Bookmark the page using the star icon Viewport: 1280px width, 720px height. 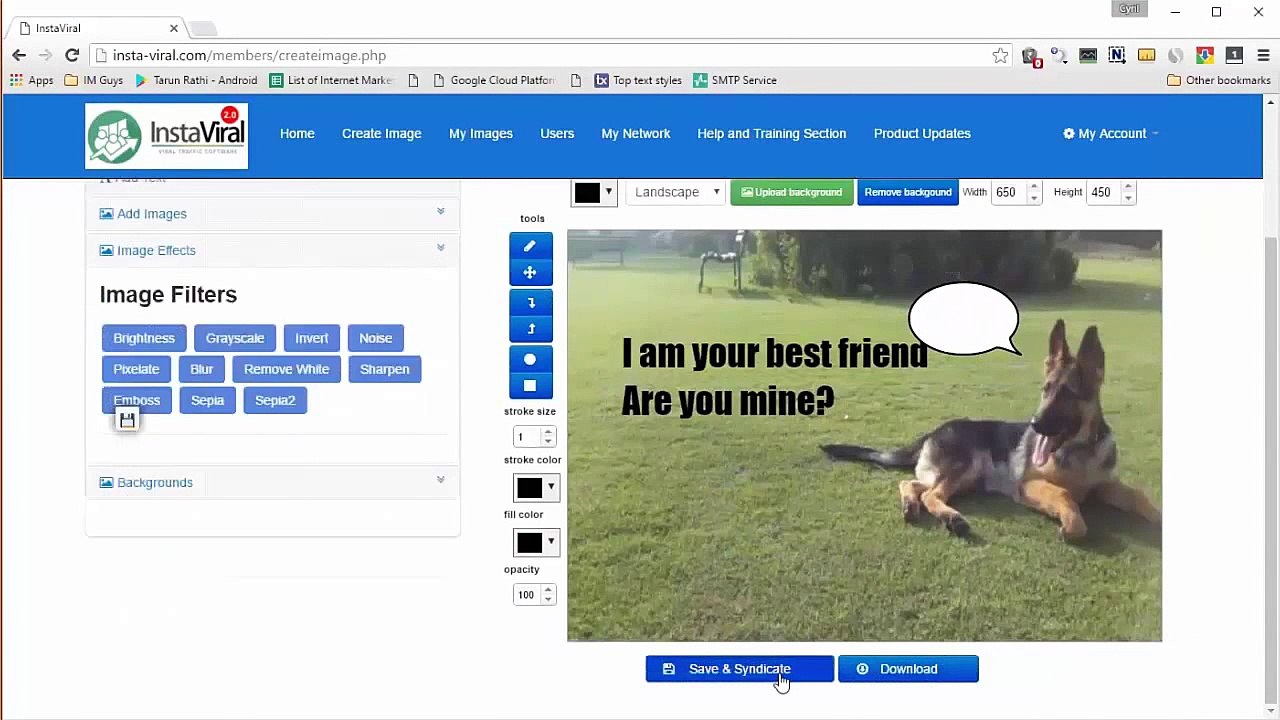coord(1000,56)
